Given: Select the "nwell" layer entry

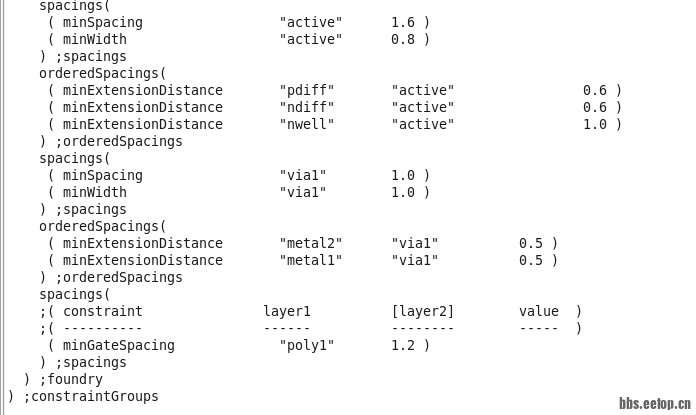Looking at the screenshot, I should pos(307,124).
